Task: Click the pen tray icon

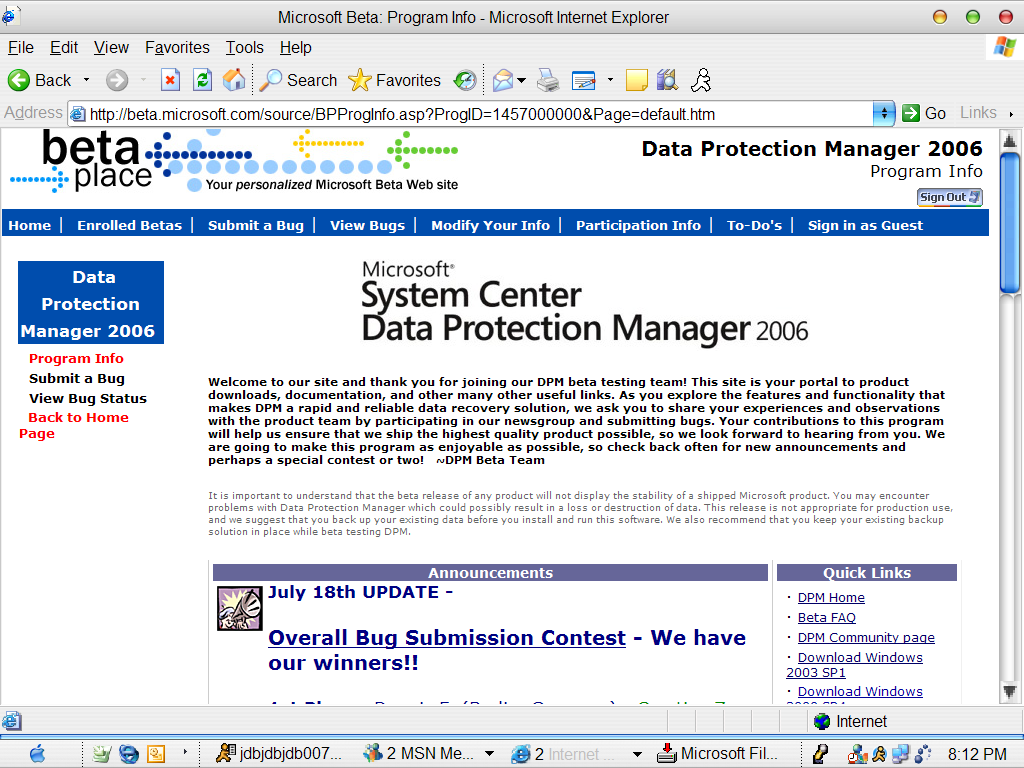Action: pos(820,754)
